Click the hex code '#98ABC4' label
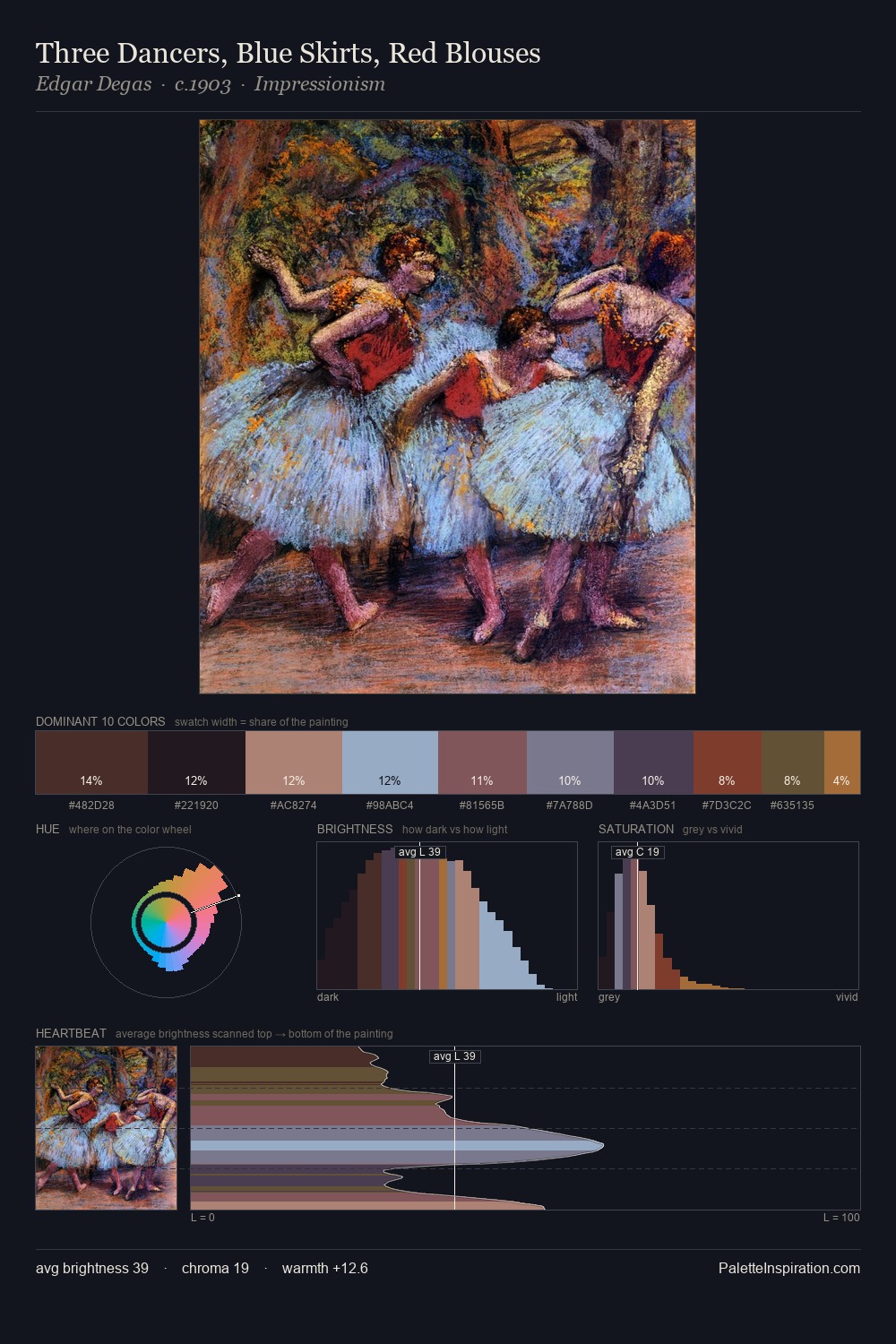The image size is (896, 1344). click(x=390, y=805)
